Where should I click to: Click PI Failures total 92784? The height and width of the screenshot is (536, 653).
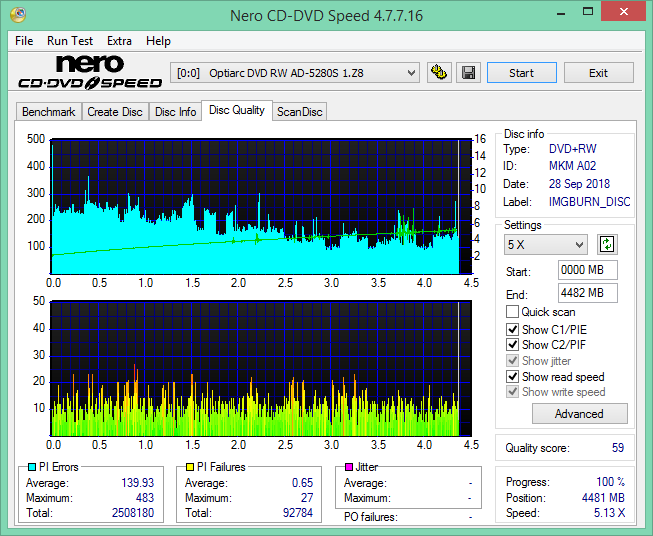tap(297, 513)
